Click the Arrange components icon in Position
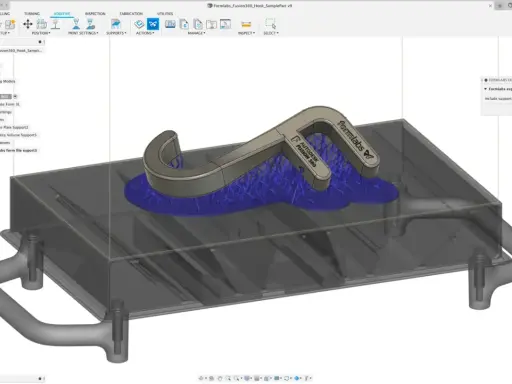This screenshot has width=512, height=384. (x=42, y=24)
